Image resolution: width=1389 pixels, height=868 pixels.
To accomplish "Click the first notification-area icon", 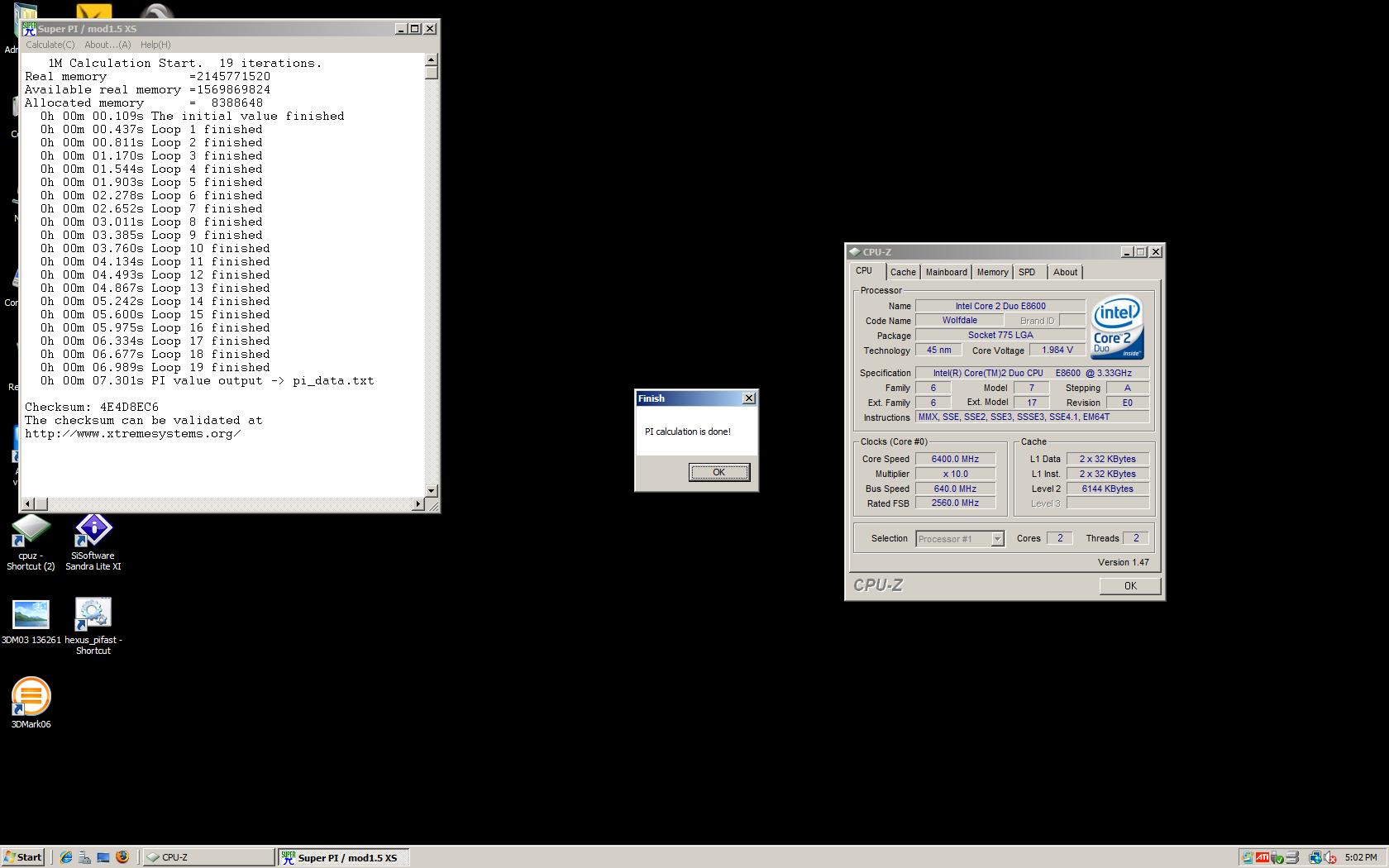I will click(1247, 857).
